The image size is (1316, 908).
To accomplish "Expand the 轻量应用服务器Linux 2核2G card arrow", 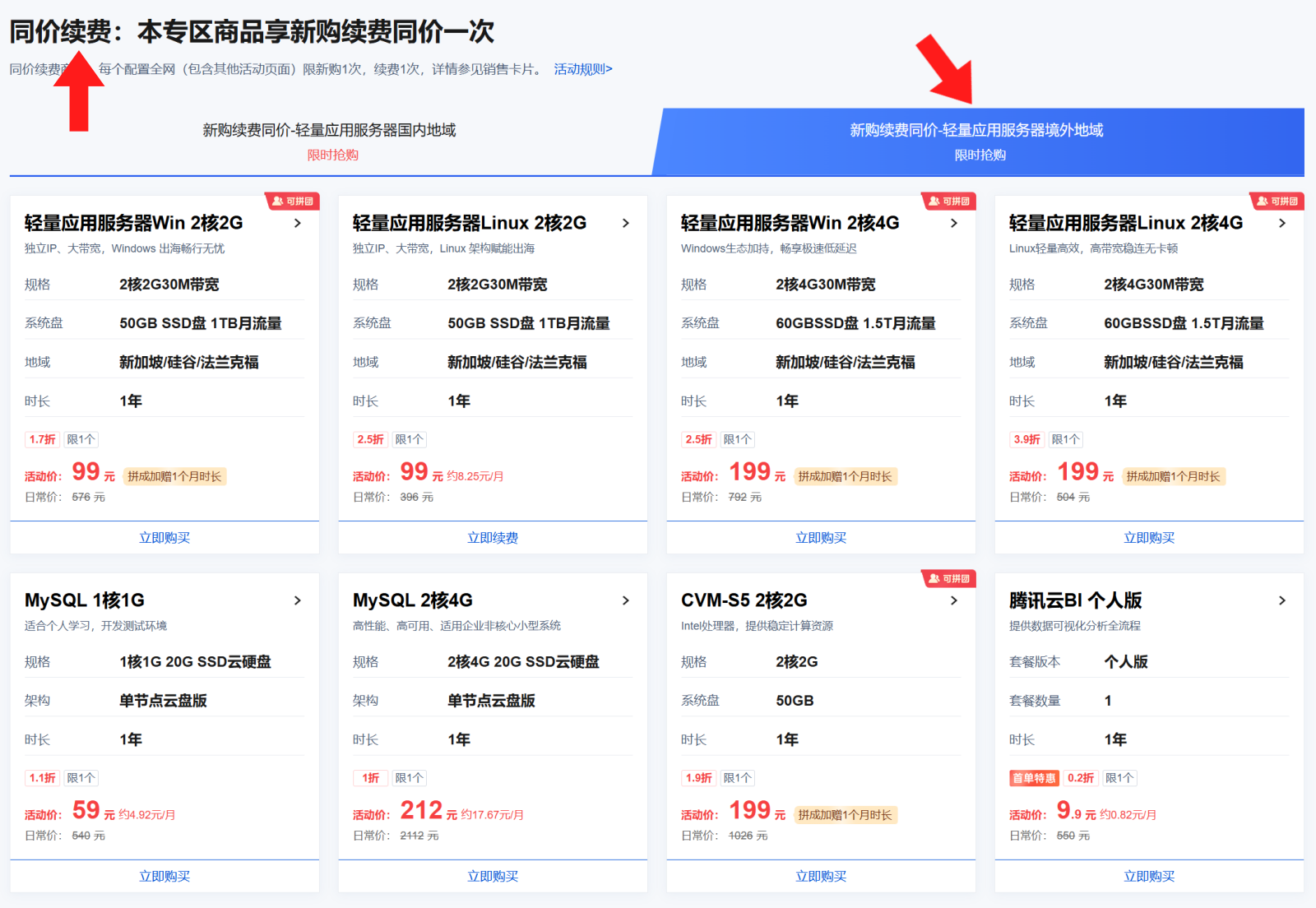I will tap(626, 223).
